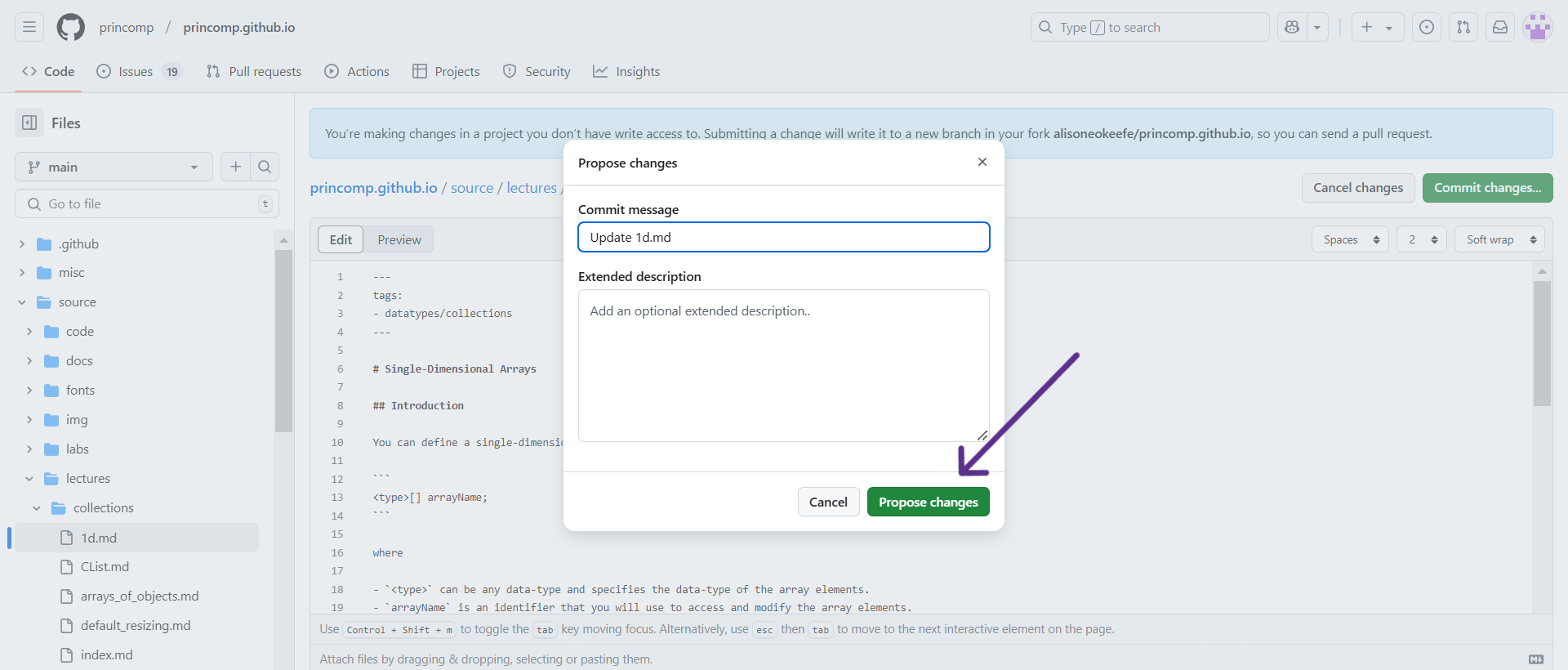This screenshot has width=1568, height=670.
Task: Collapse the lectures folder
Action: [x=29, y=479]
